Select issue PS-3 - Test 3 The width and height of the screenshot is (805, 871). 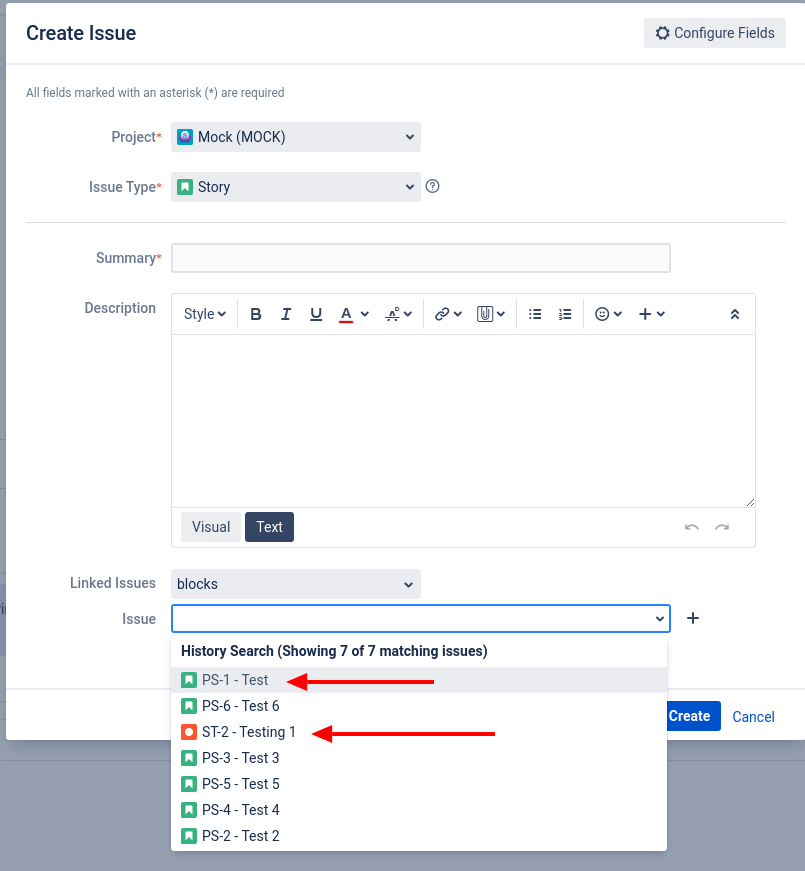419,758
